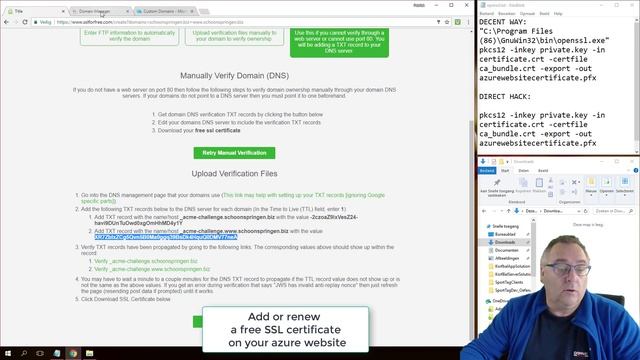
Task: Choose the FTP automatic verification option
Action: (129, 36)
